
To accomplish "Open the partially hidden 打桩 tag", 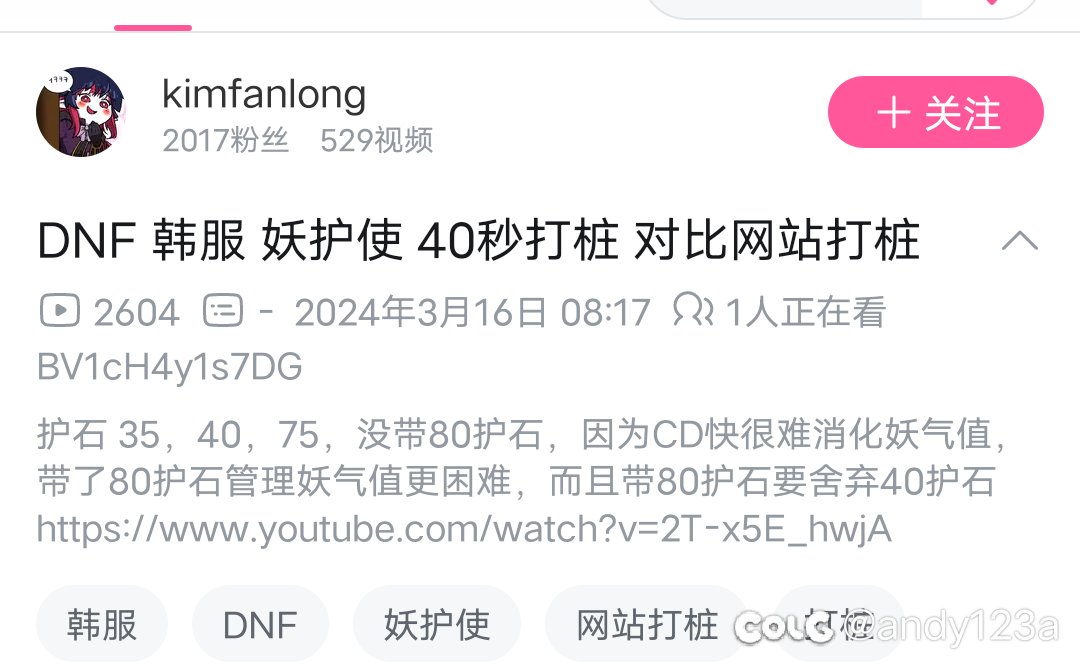I will click(x=839, y=625).
